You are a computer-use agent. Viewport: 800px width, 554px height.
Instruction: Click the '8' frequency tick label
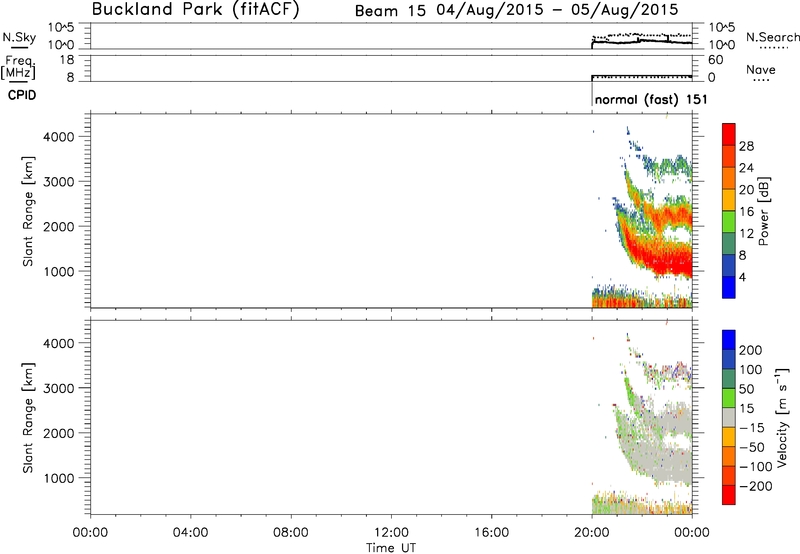pyautogui.click(x=70, y=78)
